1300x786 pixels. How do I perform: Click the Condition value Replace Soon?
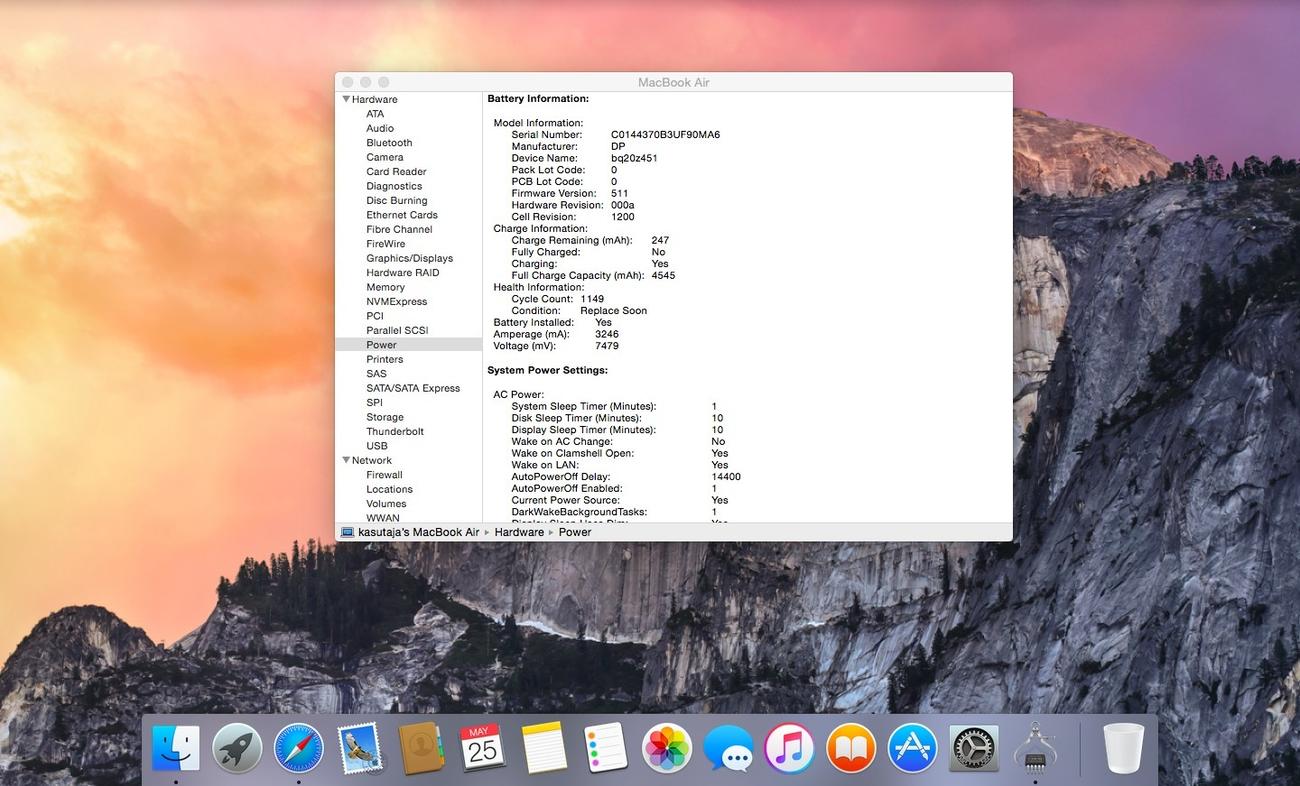coord(614,311)
